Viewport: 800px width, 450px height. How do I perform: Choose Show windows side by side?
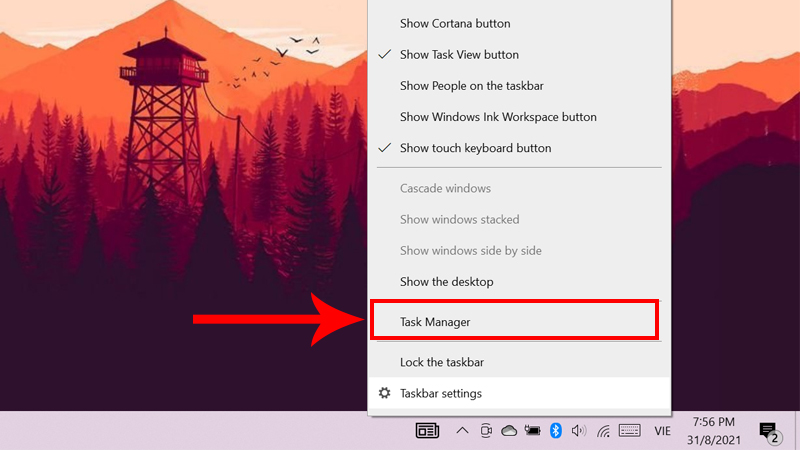pos(519,251)
